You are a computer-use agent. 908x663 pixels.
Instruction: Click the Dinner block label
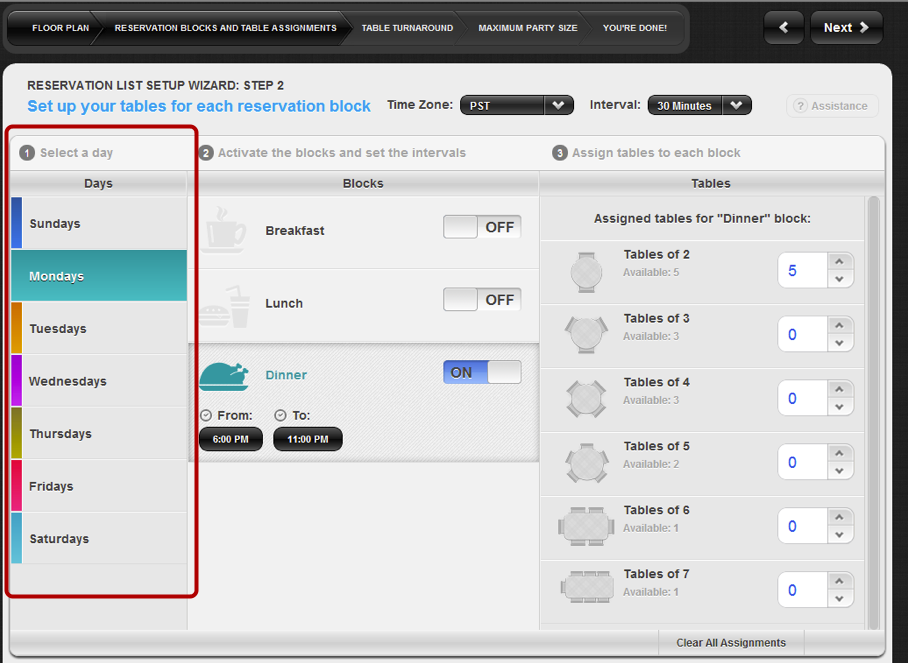pos(286,375)
